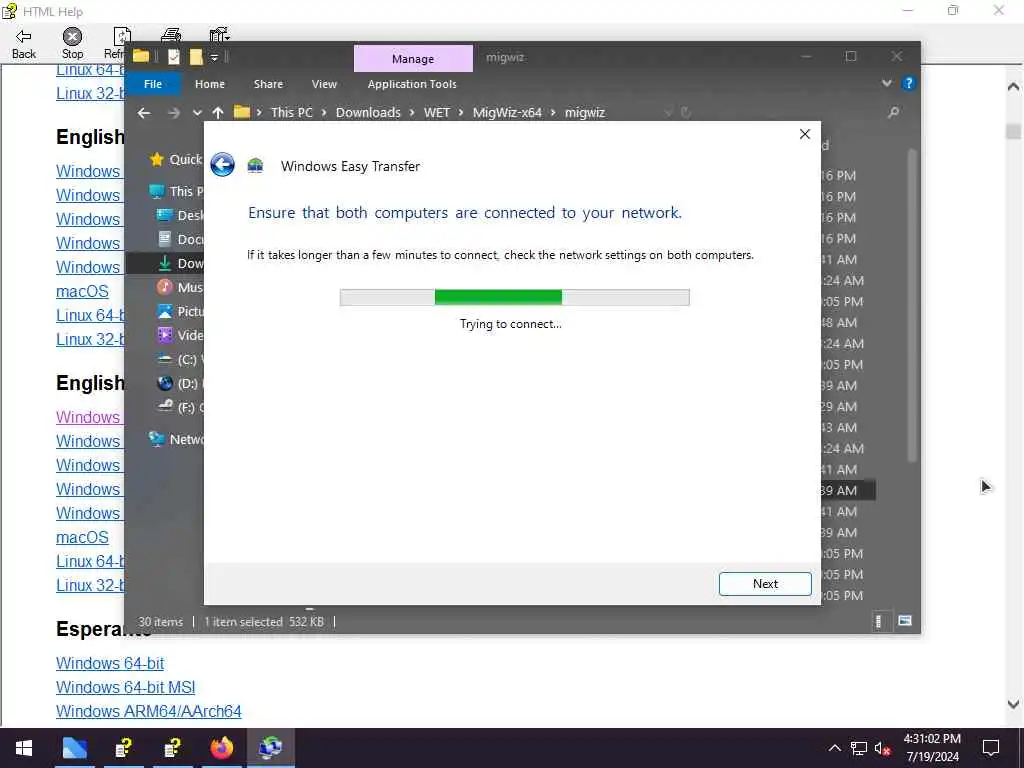This screenshot has height=768, width=1024.
Task: Click HTML Help scroll-up arrow
Action: pyautogui.click(x=1013, y=86)
